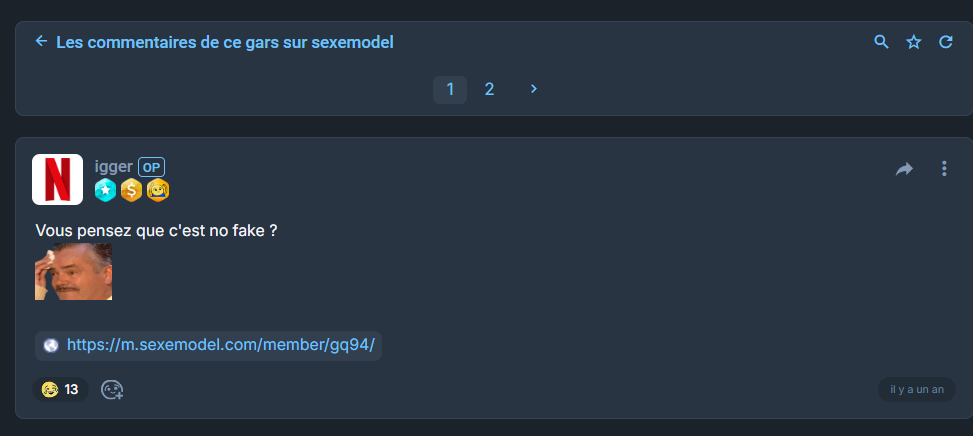Screen dimensions: 973x436
Task: Click the add reaction smiley icon
Action: (112, 389)
